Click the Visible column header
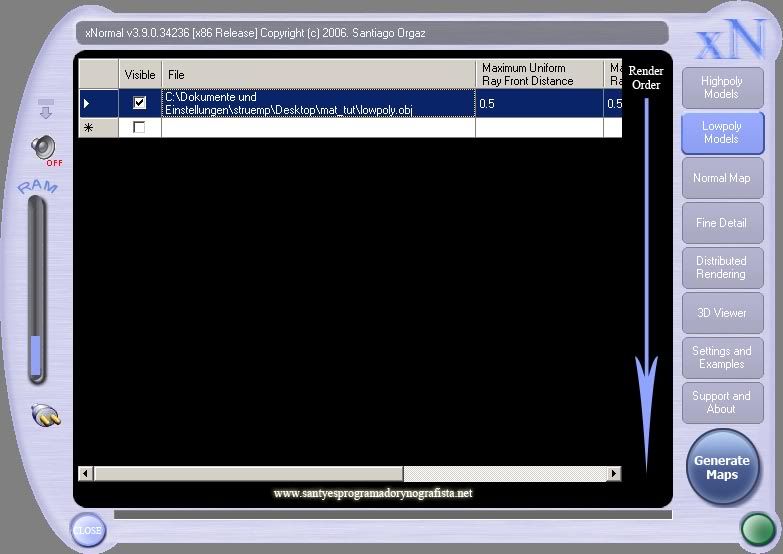Screen dimensions: 783x554 tap(140, 74)
